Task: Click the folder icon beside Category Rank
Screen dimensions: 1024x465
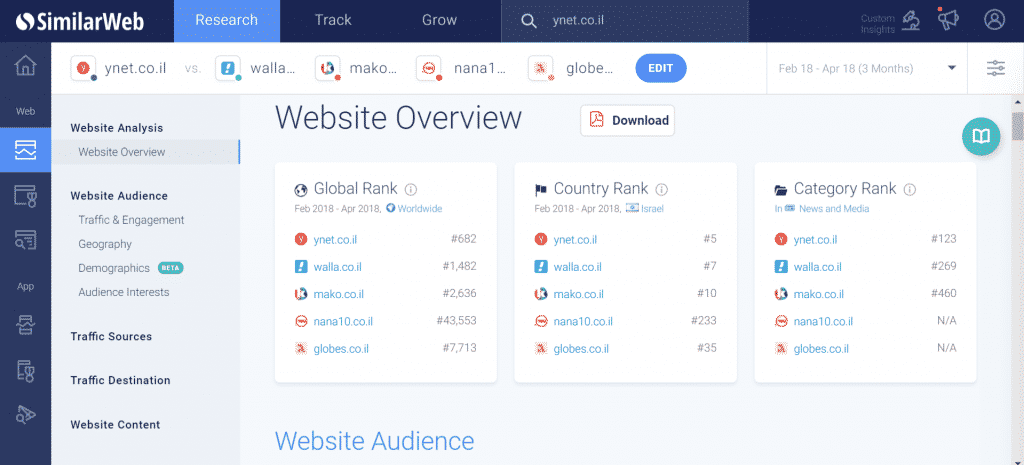Action: pos(780,190)
